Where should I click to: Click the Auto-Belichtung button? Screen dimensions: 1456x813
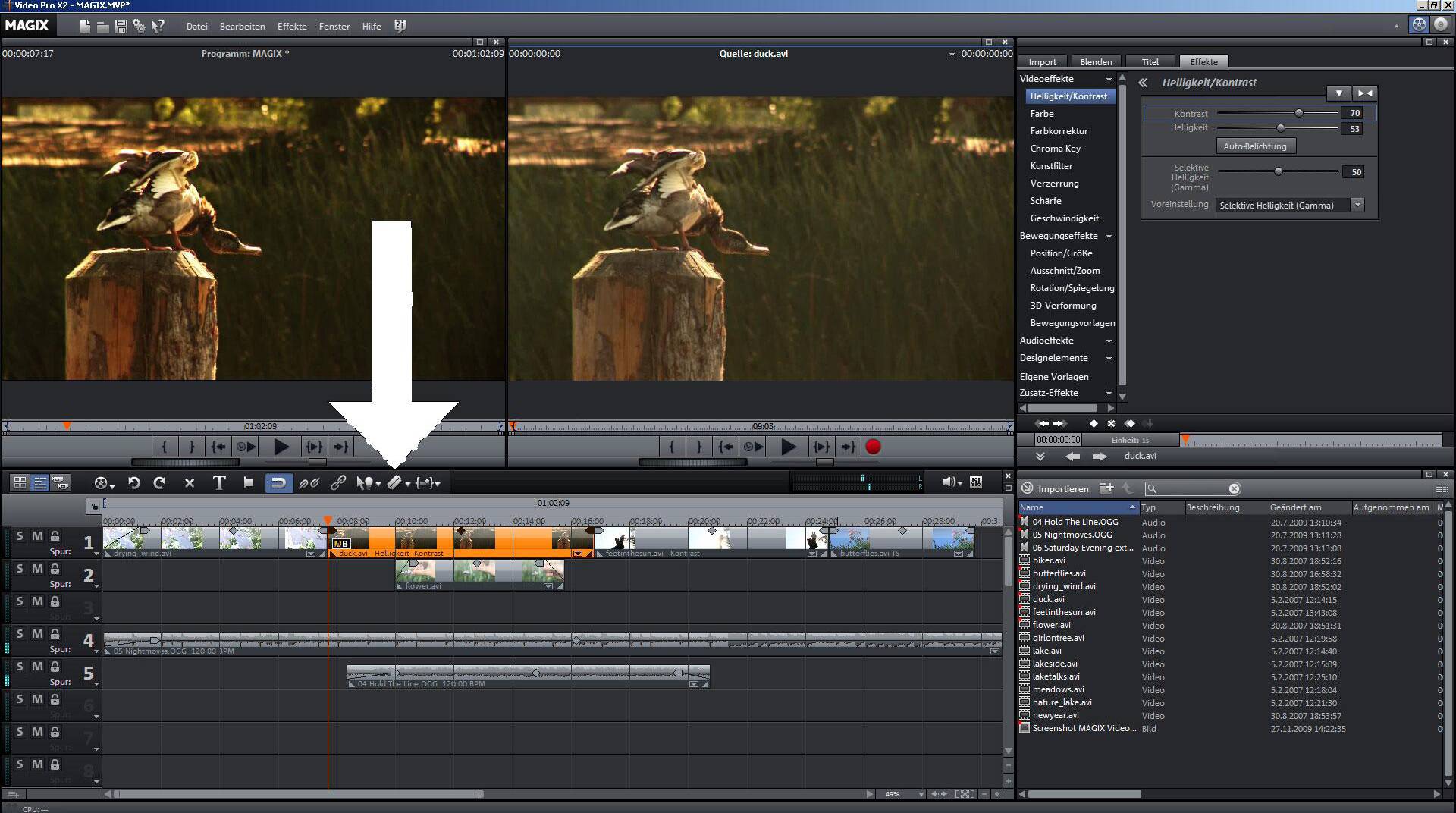[1255, 146]
